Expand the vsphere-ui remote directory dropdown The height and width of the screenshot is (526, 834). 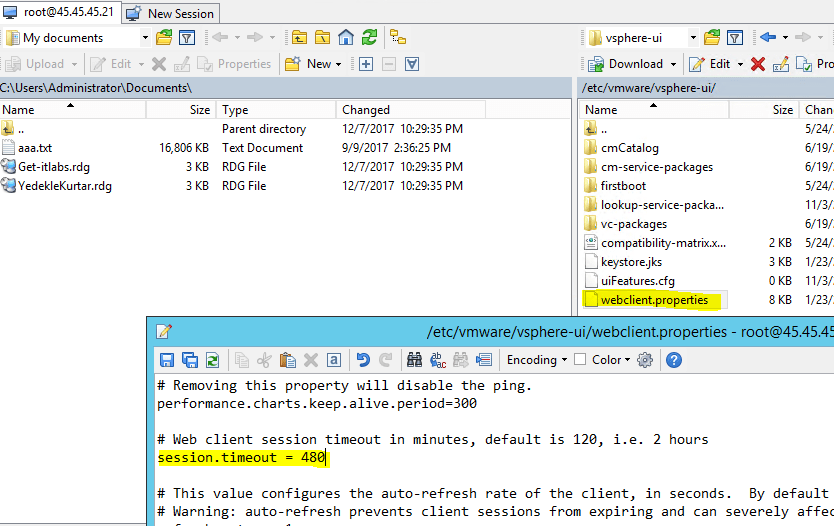point(693,38)
